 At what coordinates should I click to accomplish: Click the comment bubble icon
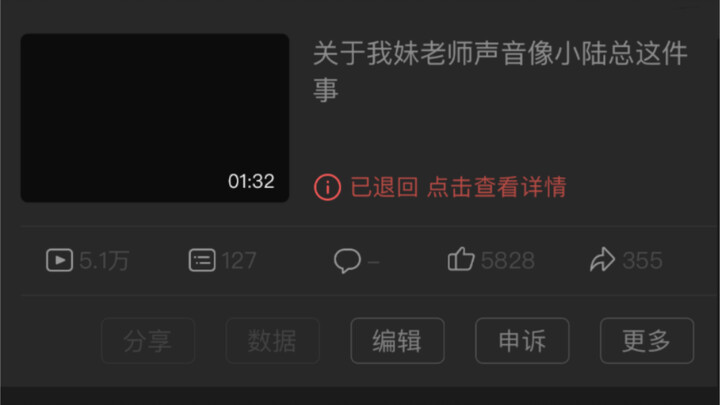pyautogui.click(x=347, y=261)
